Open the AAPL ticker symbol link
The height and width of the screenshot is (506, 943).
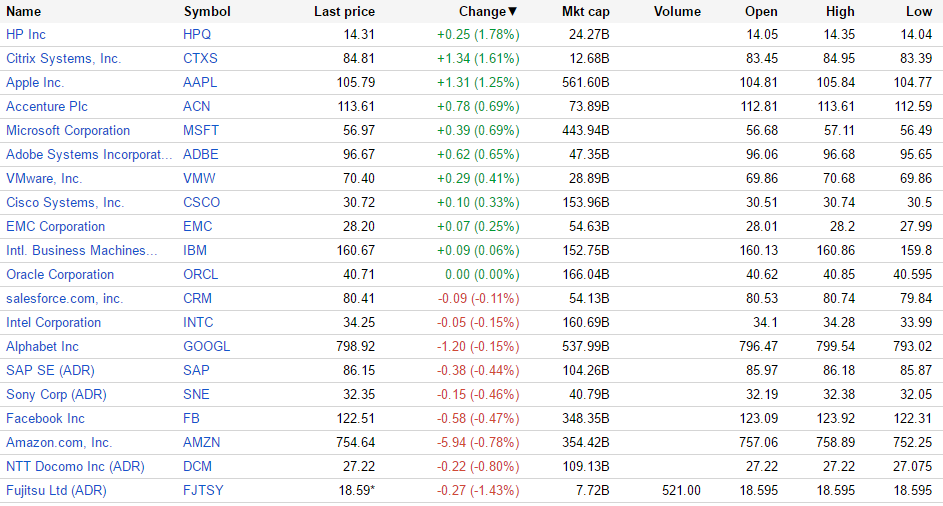pyautogui.click(x=200, y=82)
